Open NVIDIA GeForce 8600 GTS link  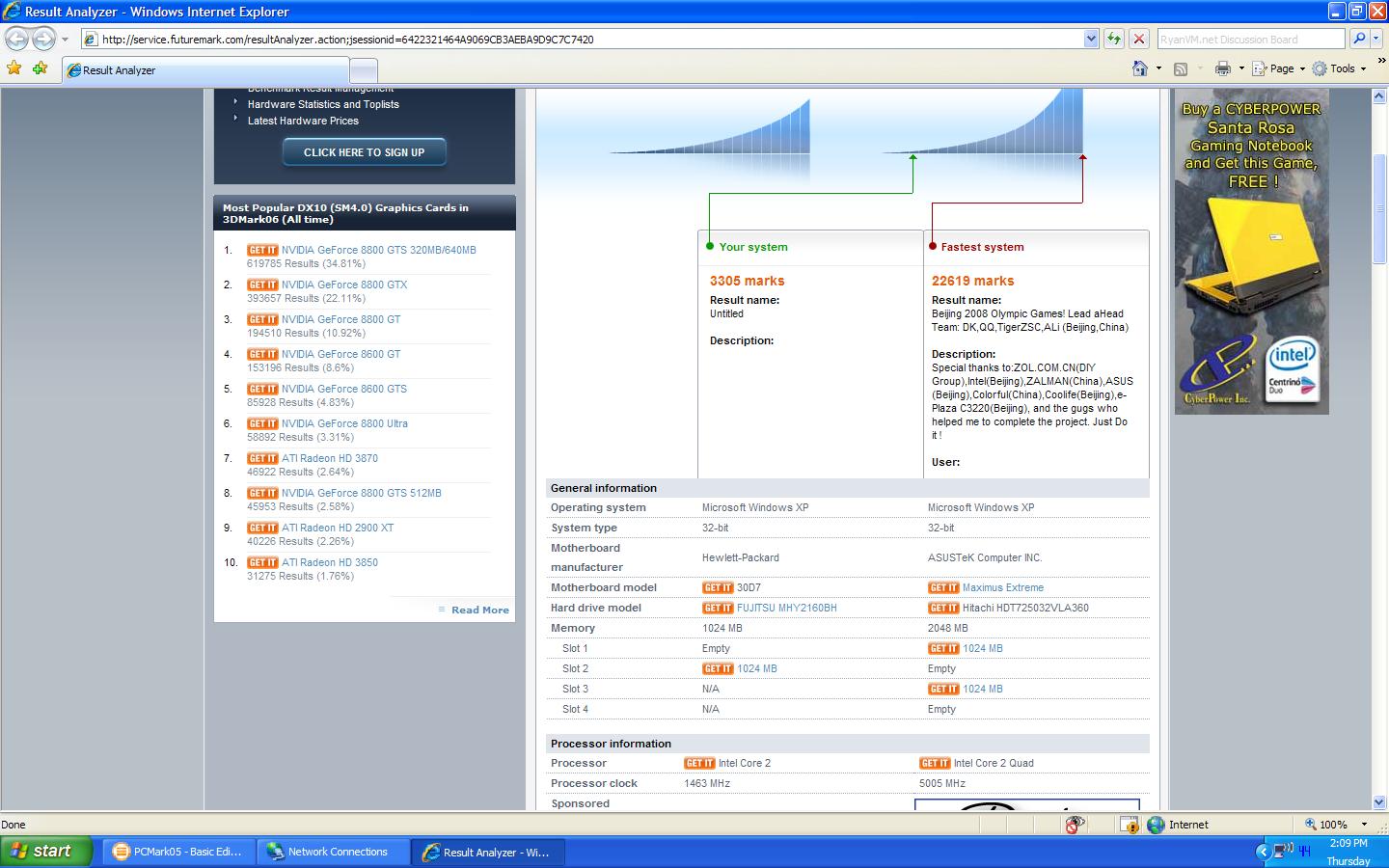tap(344, 389)
